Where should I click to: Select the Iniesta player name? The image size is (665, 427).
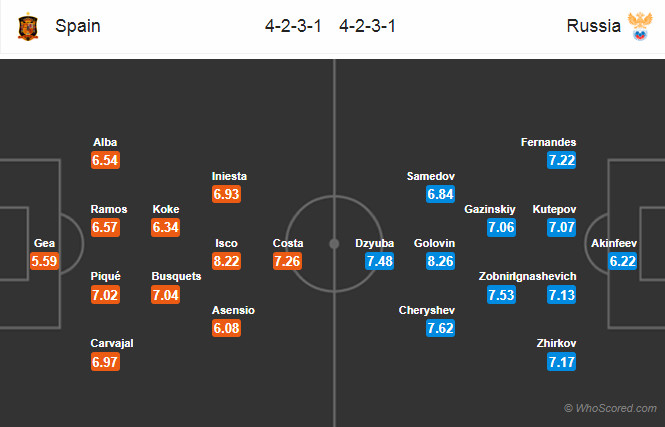pos(229,176)
